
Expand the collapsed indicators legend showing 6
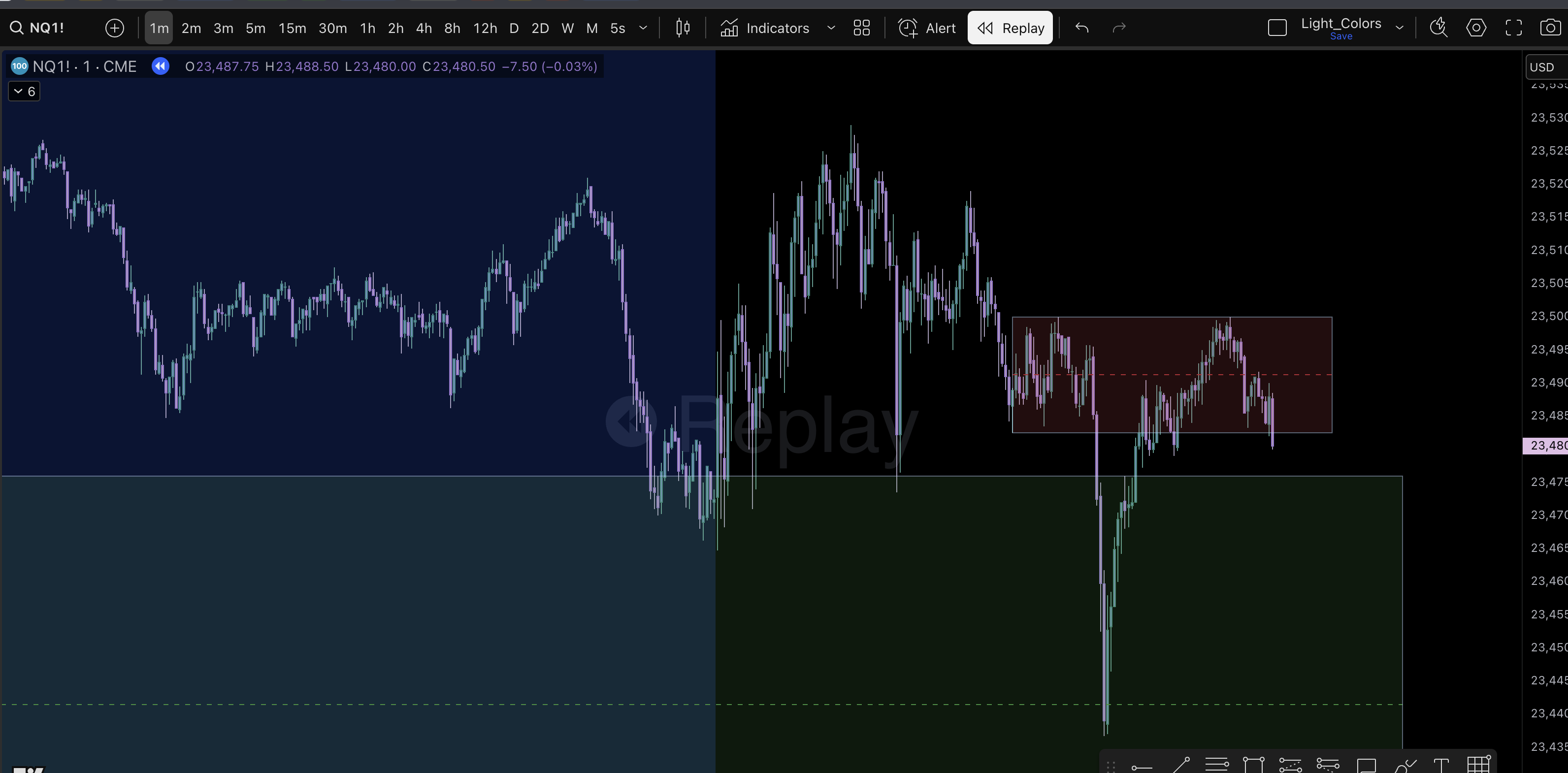(24, 91)
